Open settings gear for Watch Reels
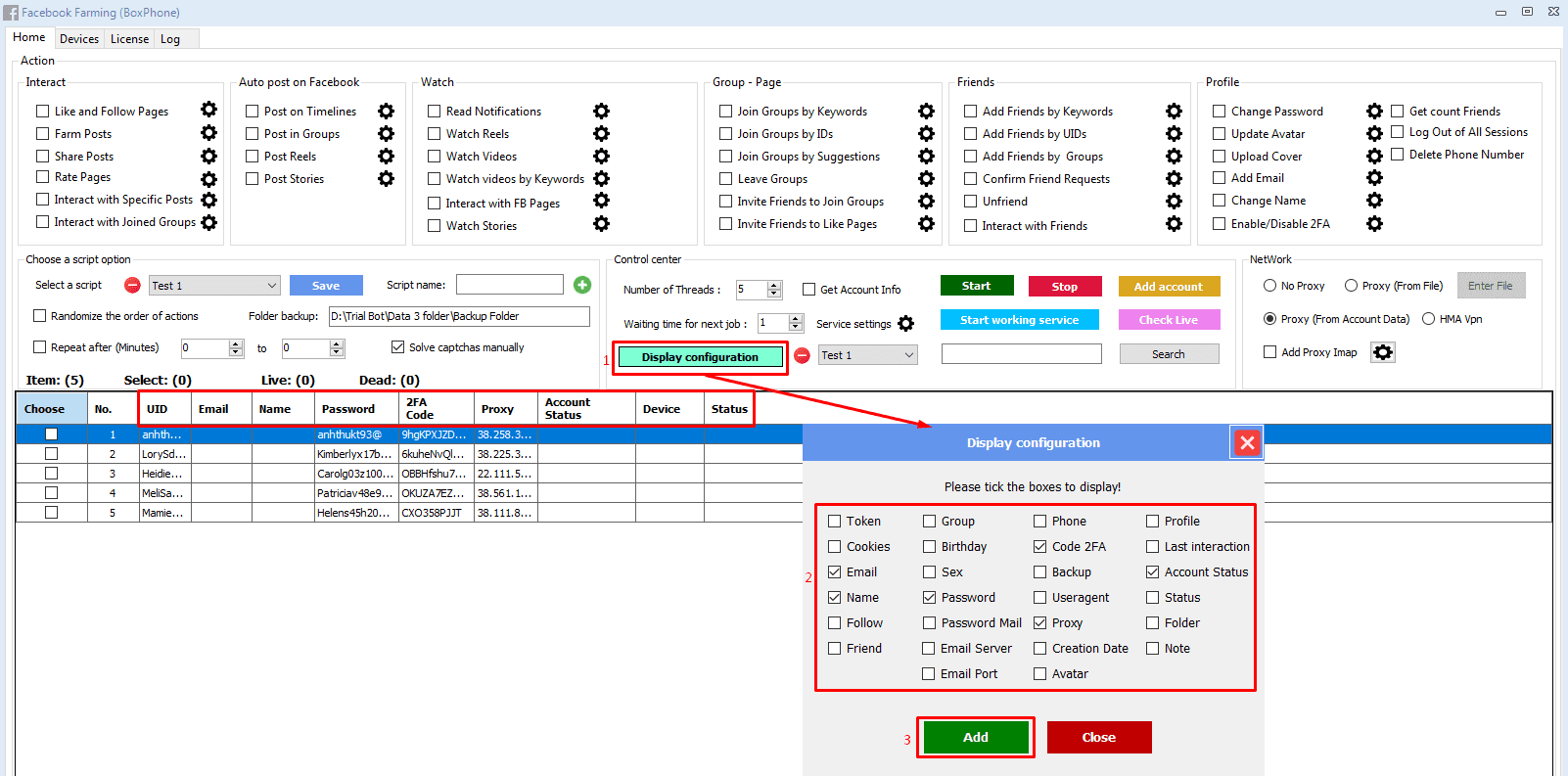 tap(602, 134)
